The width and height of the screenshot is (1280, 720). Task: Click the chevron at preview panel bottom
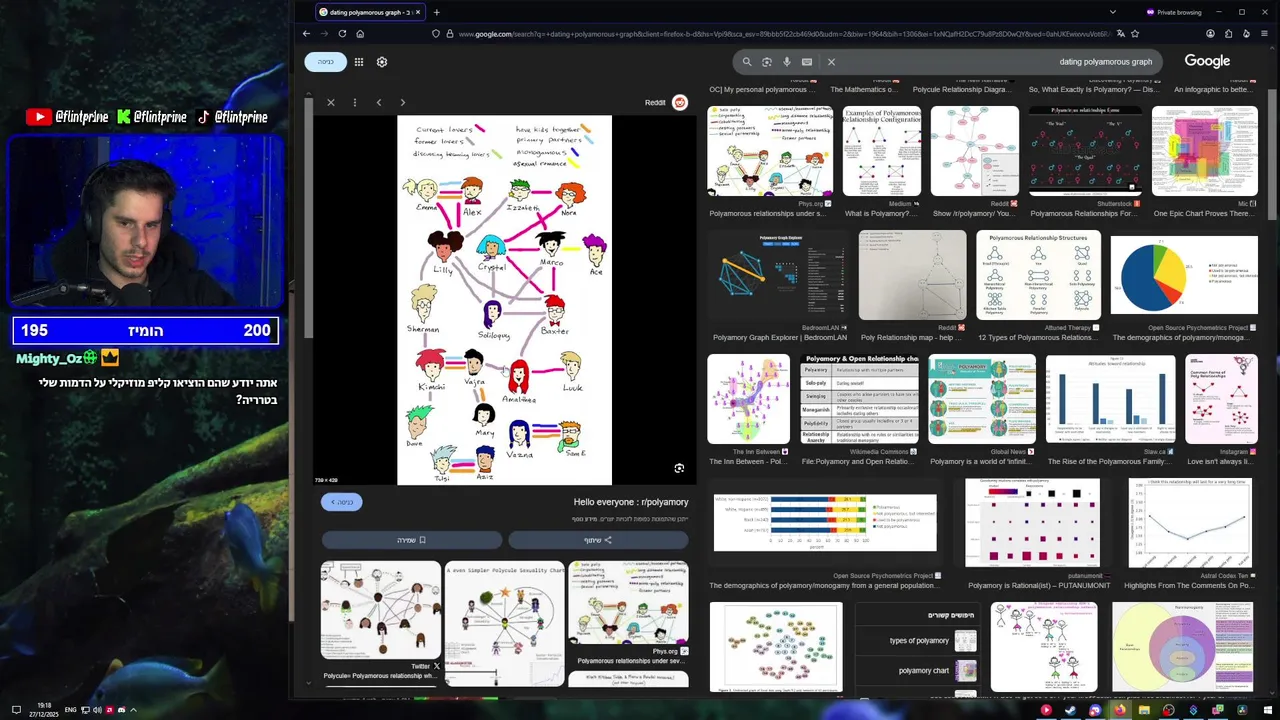[x=307, y=684]
